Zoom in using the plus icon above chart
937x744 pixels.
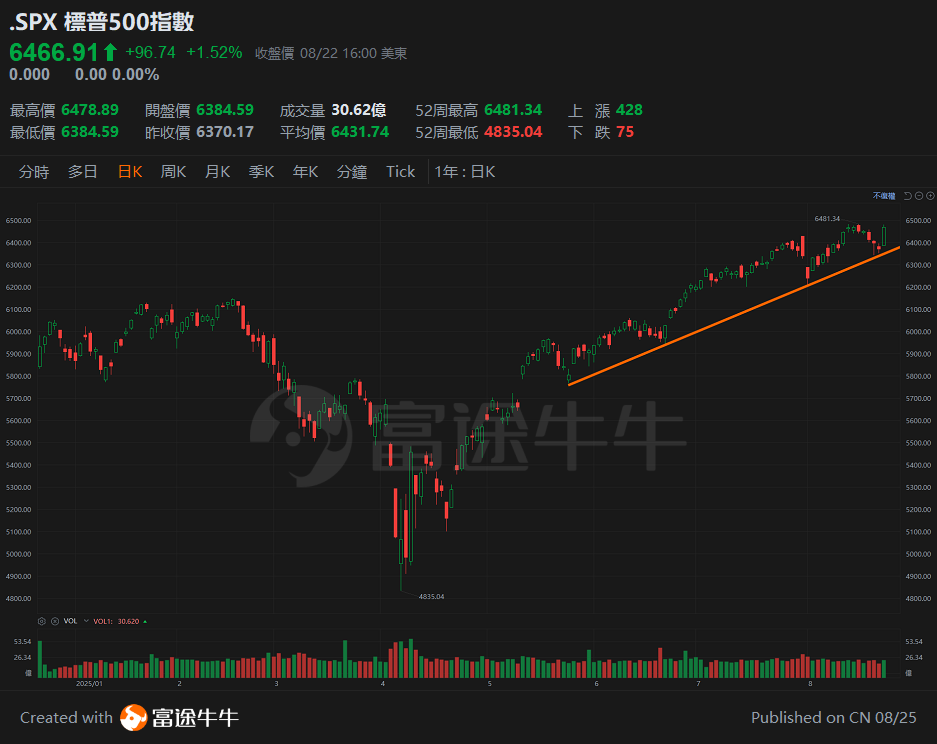tap(930, 196)
